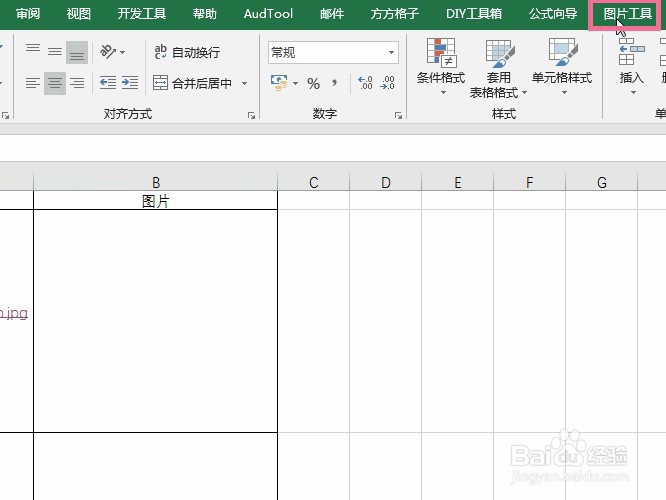Select column C header

pos(313,182)
